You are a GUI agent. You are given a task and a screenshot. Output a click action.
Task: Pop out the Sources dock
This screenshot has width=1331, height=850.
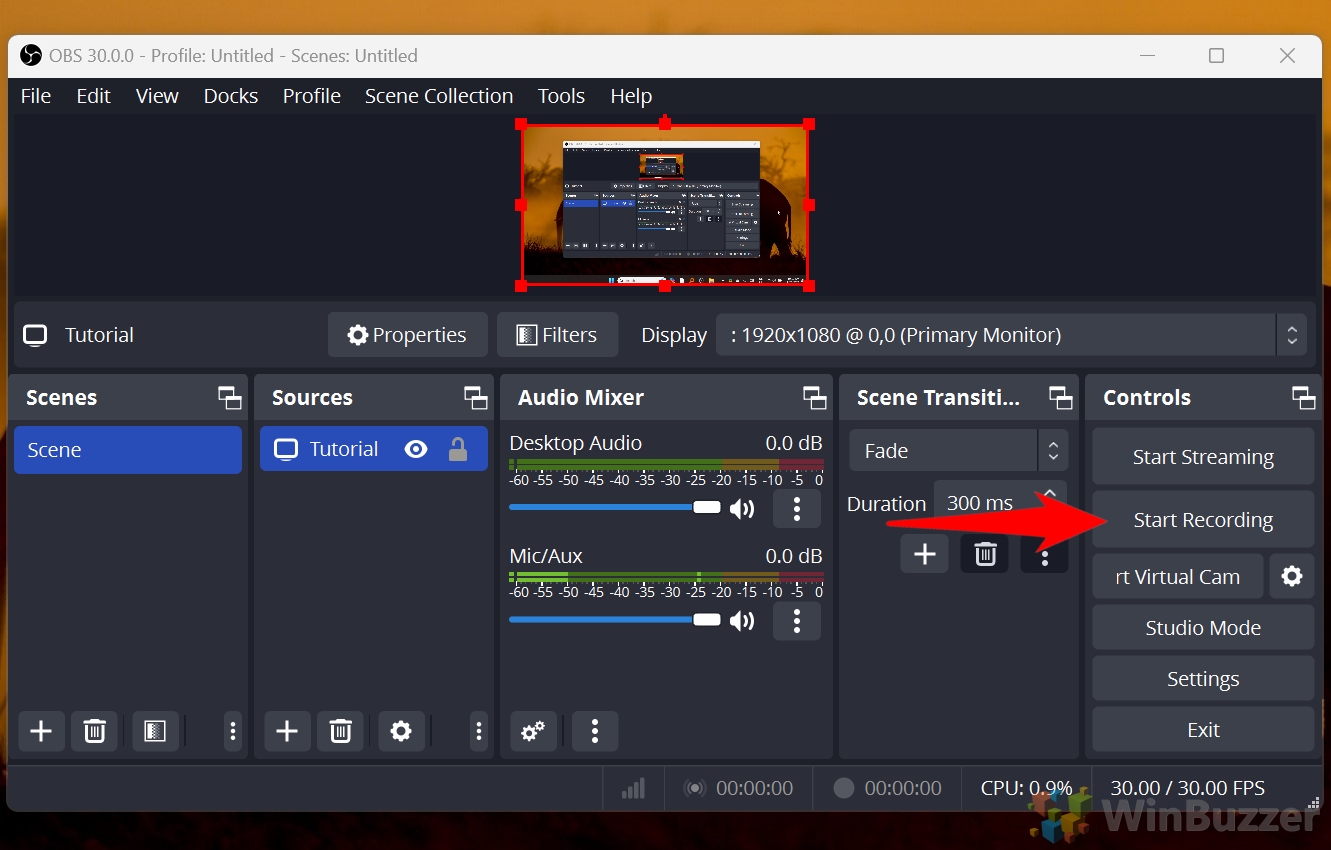476,398
